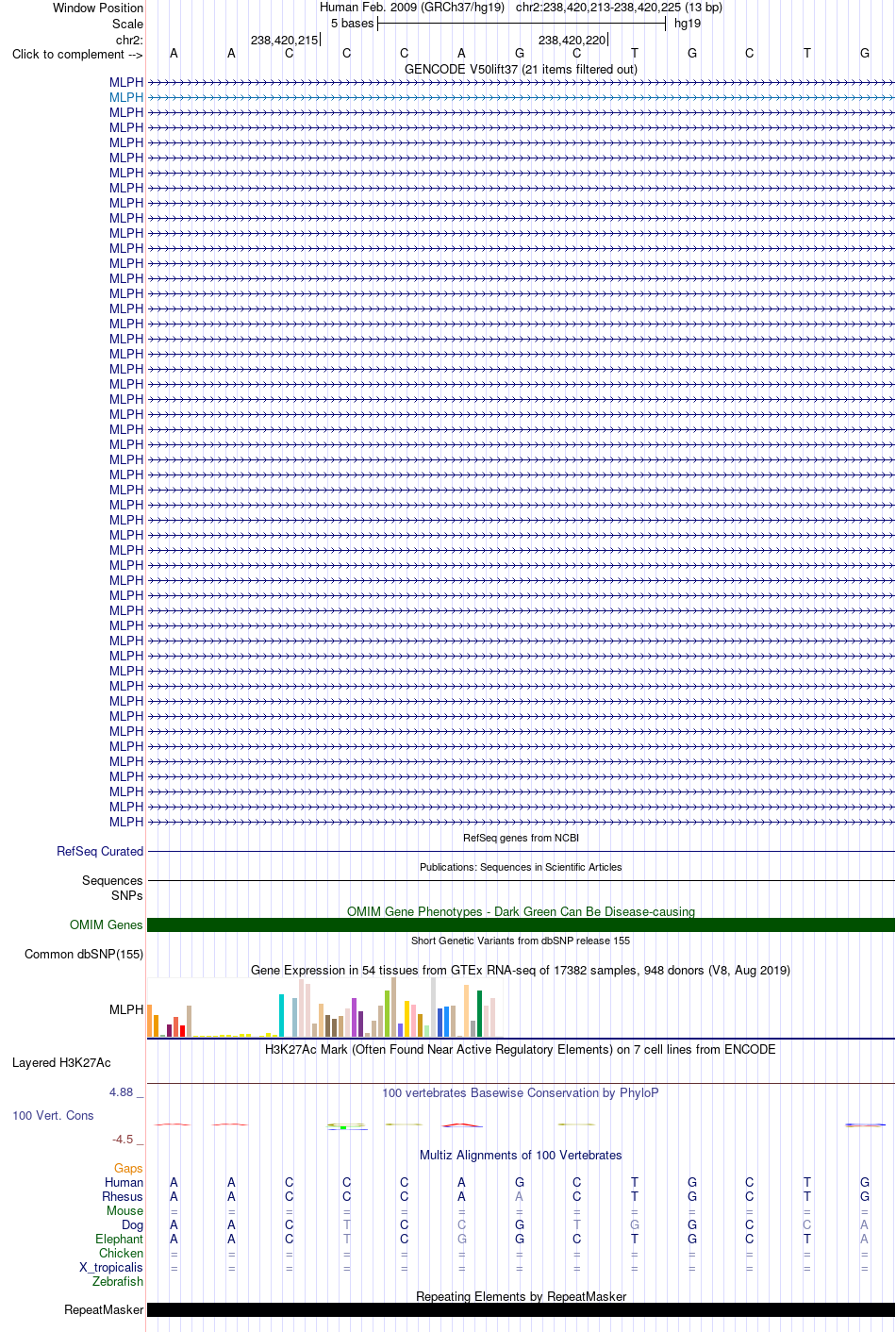Open the RefSeq Curated track label
This screenshot has height=1332, width=896.
point(100,851)
